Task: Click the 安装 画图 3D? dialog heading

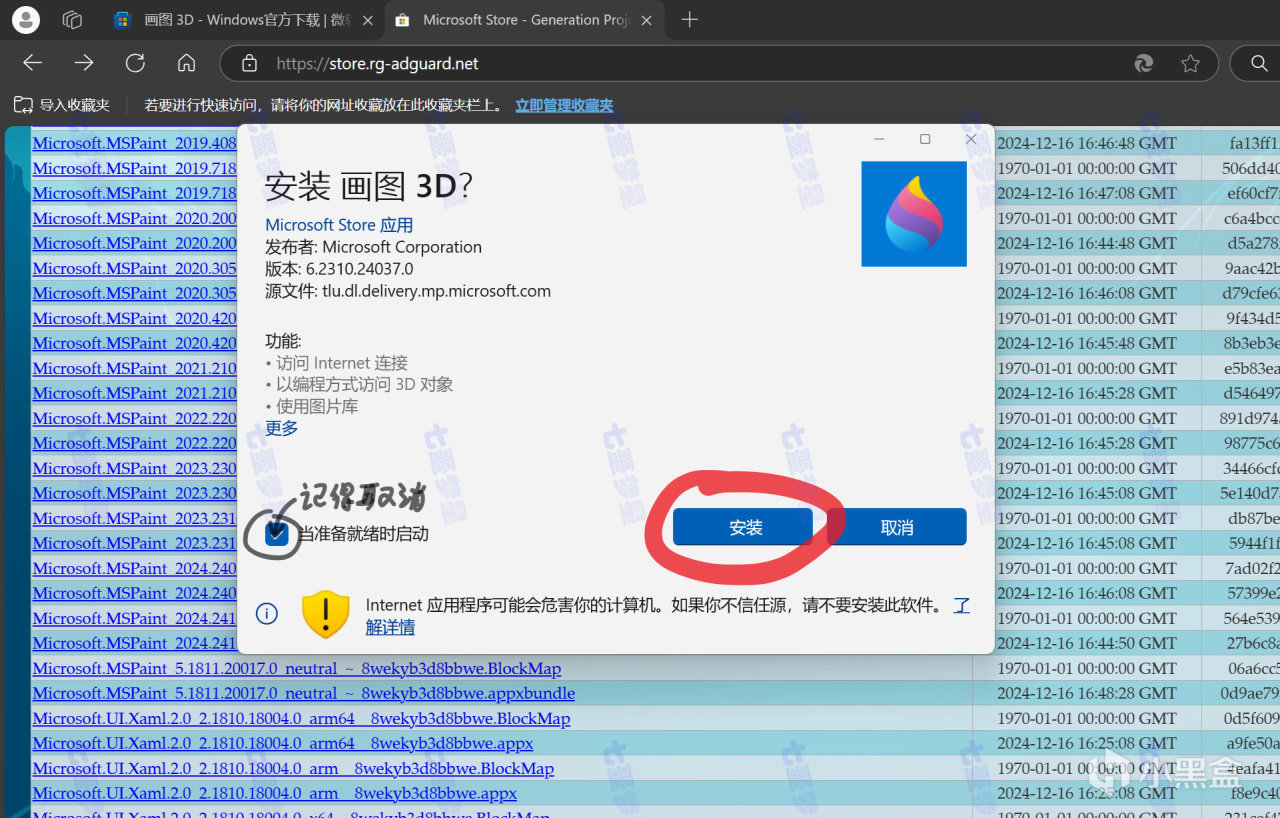Action: [x=368, y=187]
